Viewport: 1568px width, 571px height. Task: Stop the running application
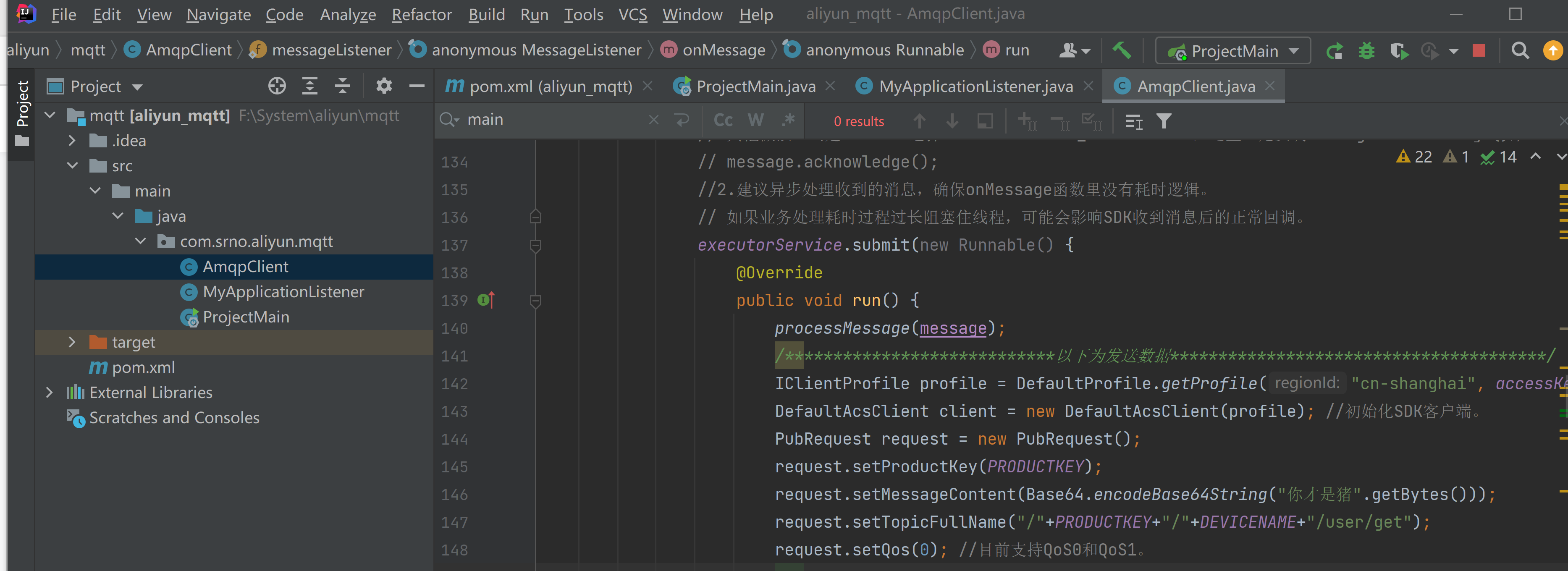point(1479,50)
